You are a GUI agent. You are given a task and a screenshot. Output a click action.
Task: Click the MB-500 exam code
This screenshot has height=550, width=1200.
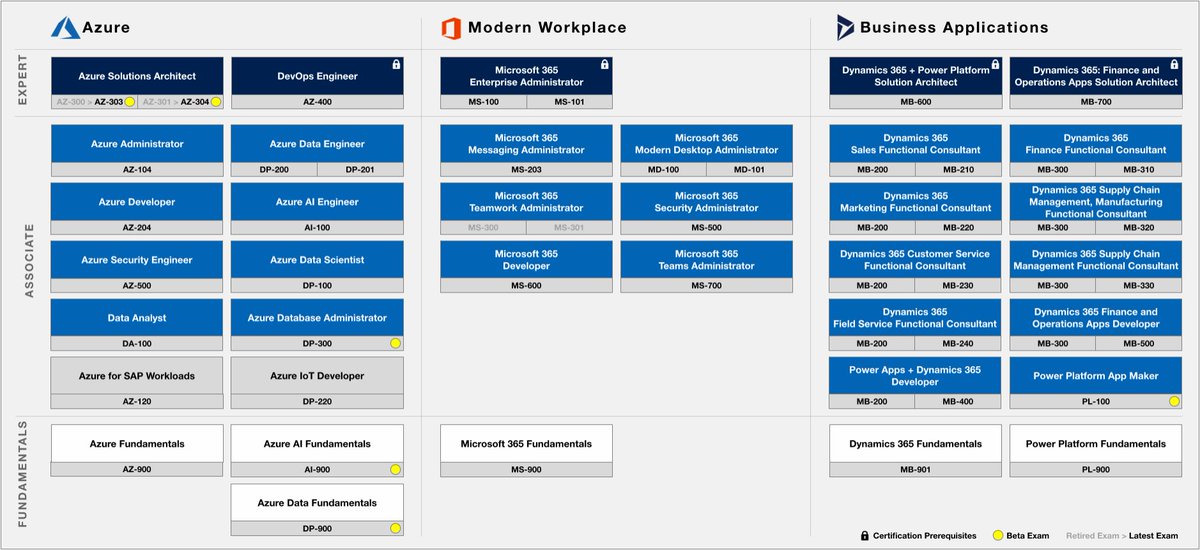tap(1138, 344)
